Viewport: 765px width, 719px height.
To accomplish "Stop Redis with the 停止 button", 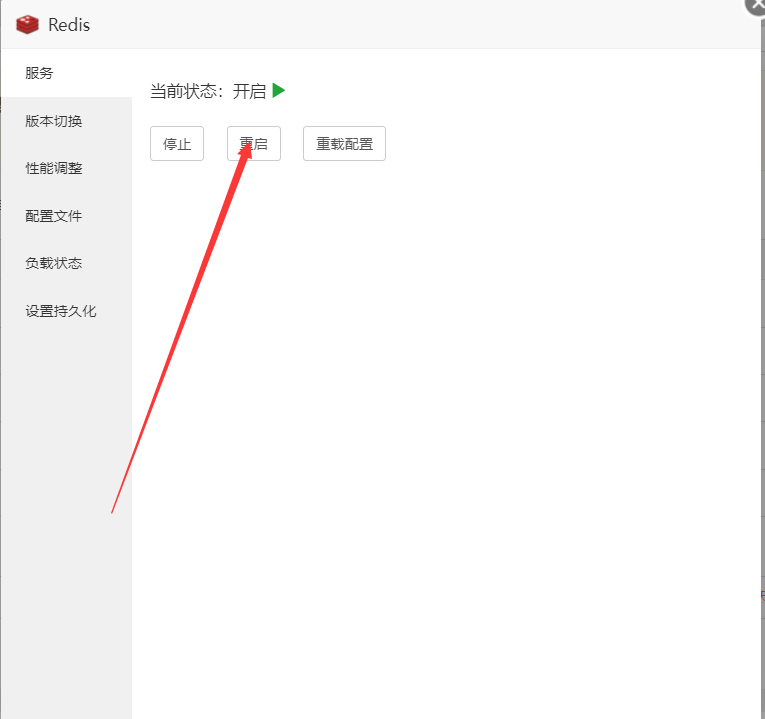I will 177,143.
